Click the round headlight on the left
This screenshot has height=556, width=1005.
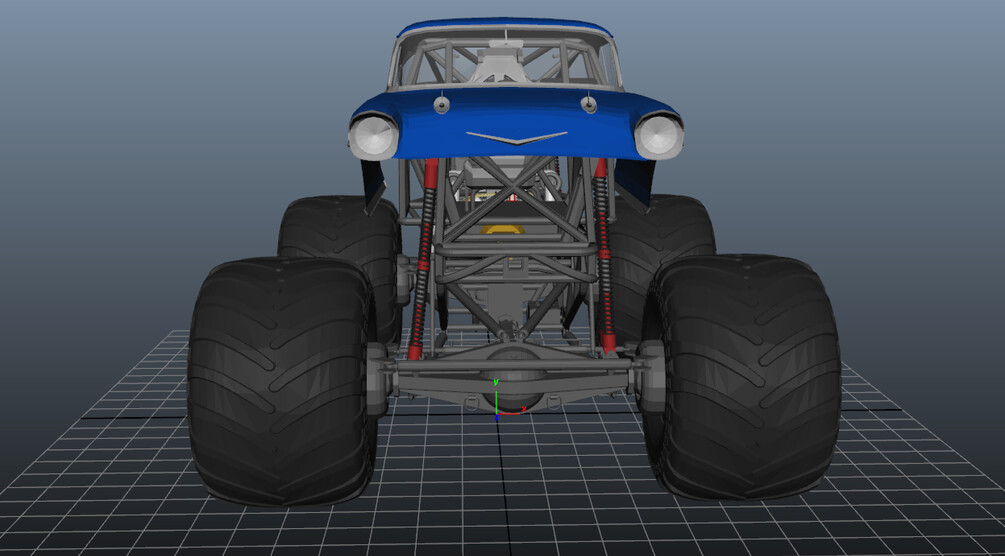(x=374, y=137)
